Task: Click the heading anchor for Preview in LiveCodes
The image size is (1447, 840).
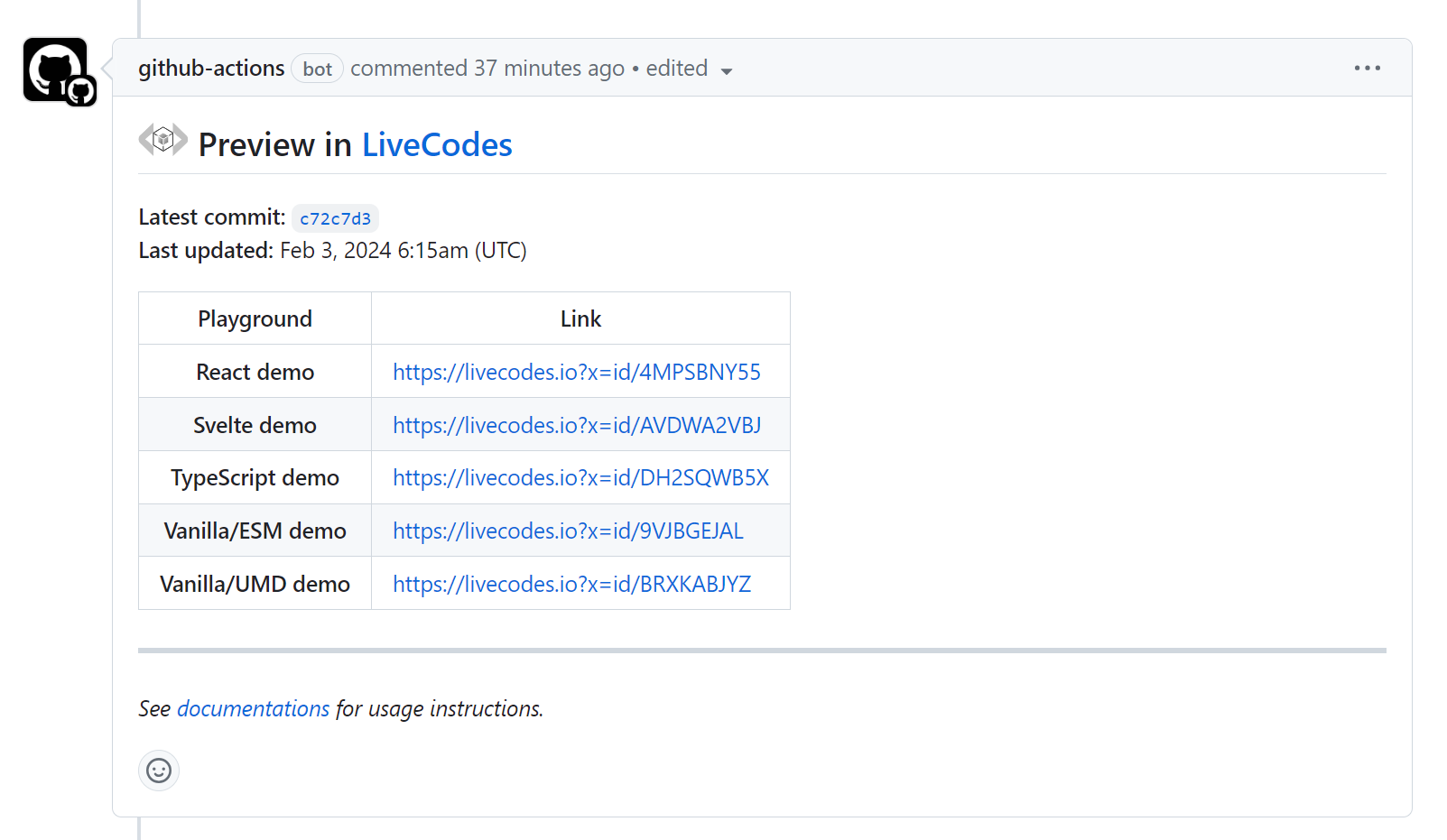Action: pos(162,140)
